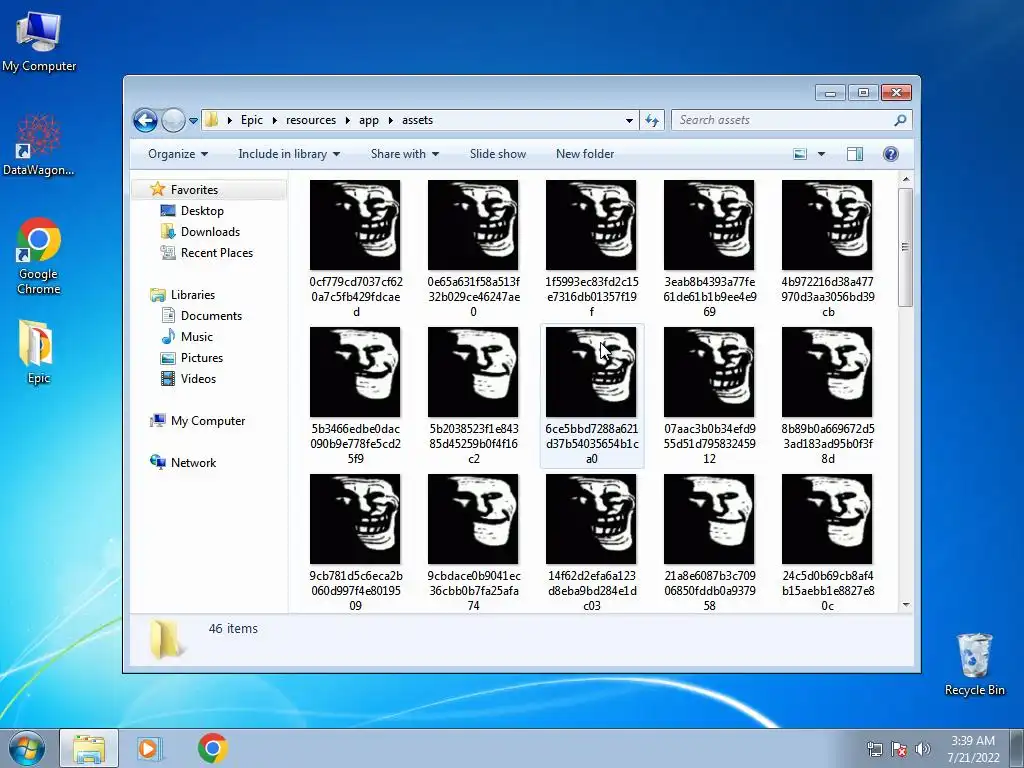Go back with the Back arrow button
Viewport: 1024px width, 768px height.
click(145, 120)
